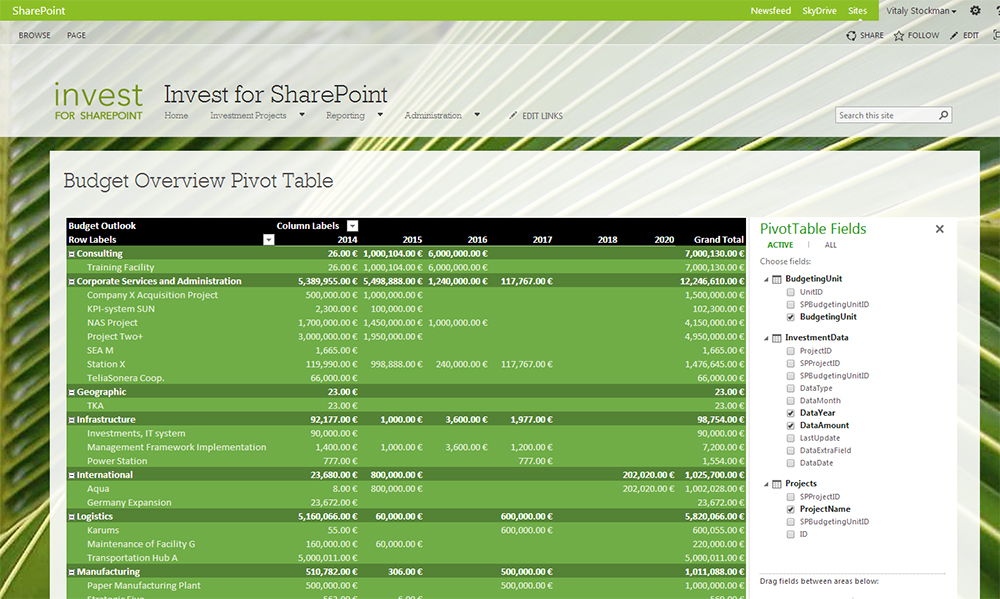Click the Invest for SharePoint site title

pyautogui.click(x=276, y=94)
